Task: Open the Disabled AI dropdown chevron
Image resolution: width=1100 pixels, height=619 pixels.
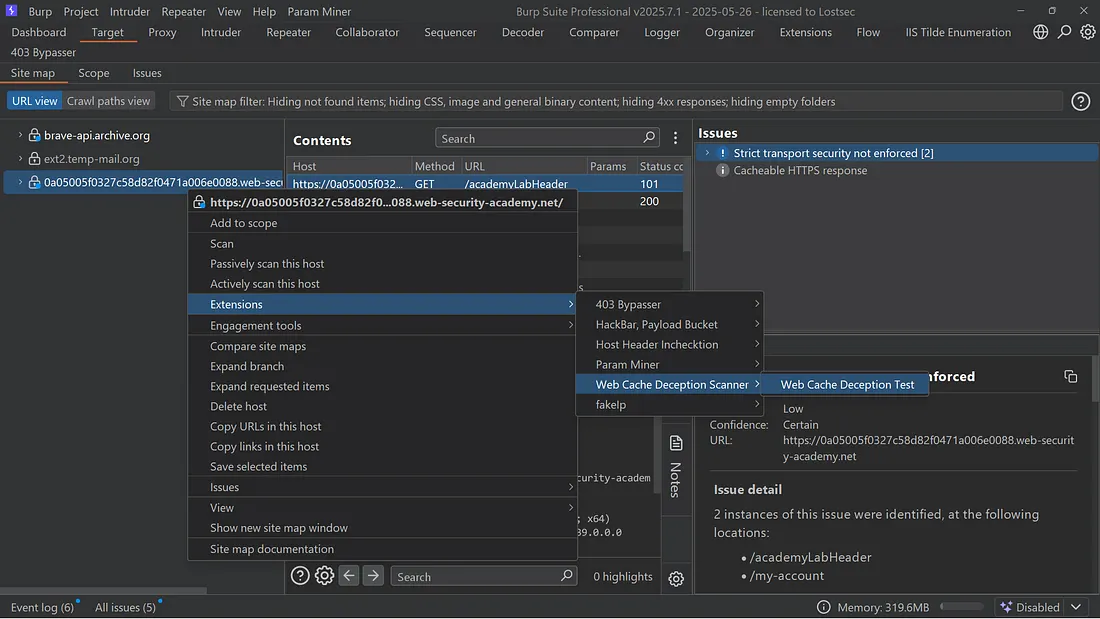Action: [1076, 607]
